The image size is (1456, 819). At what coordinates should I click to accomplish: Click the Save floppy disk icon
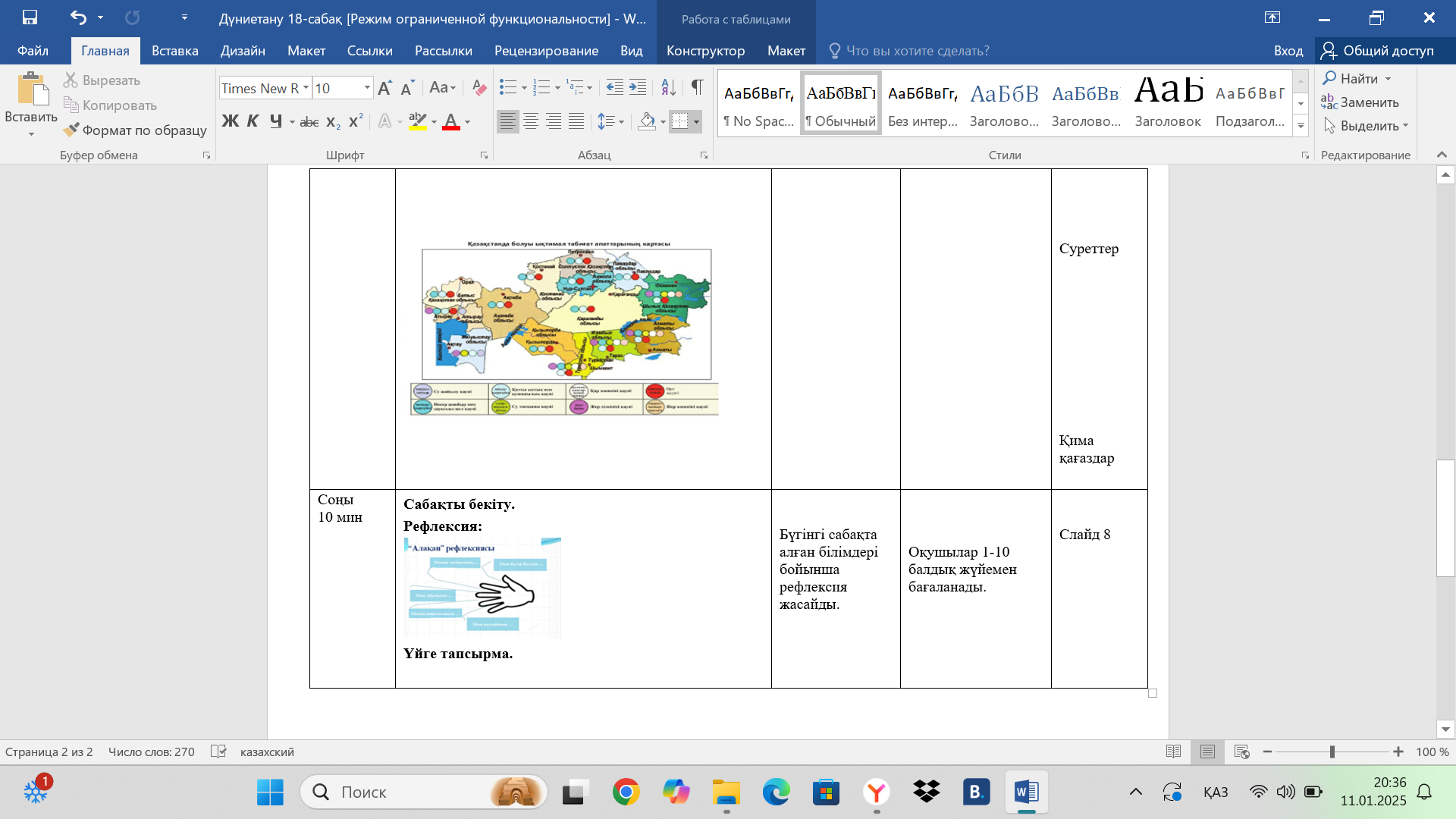[x=30, y=17]
